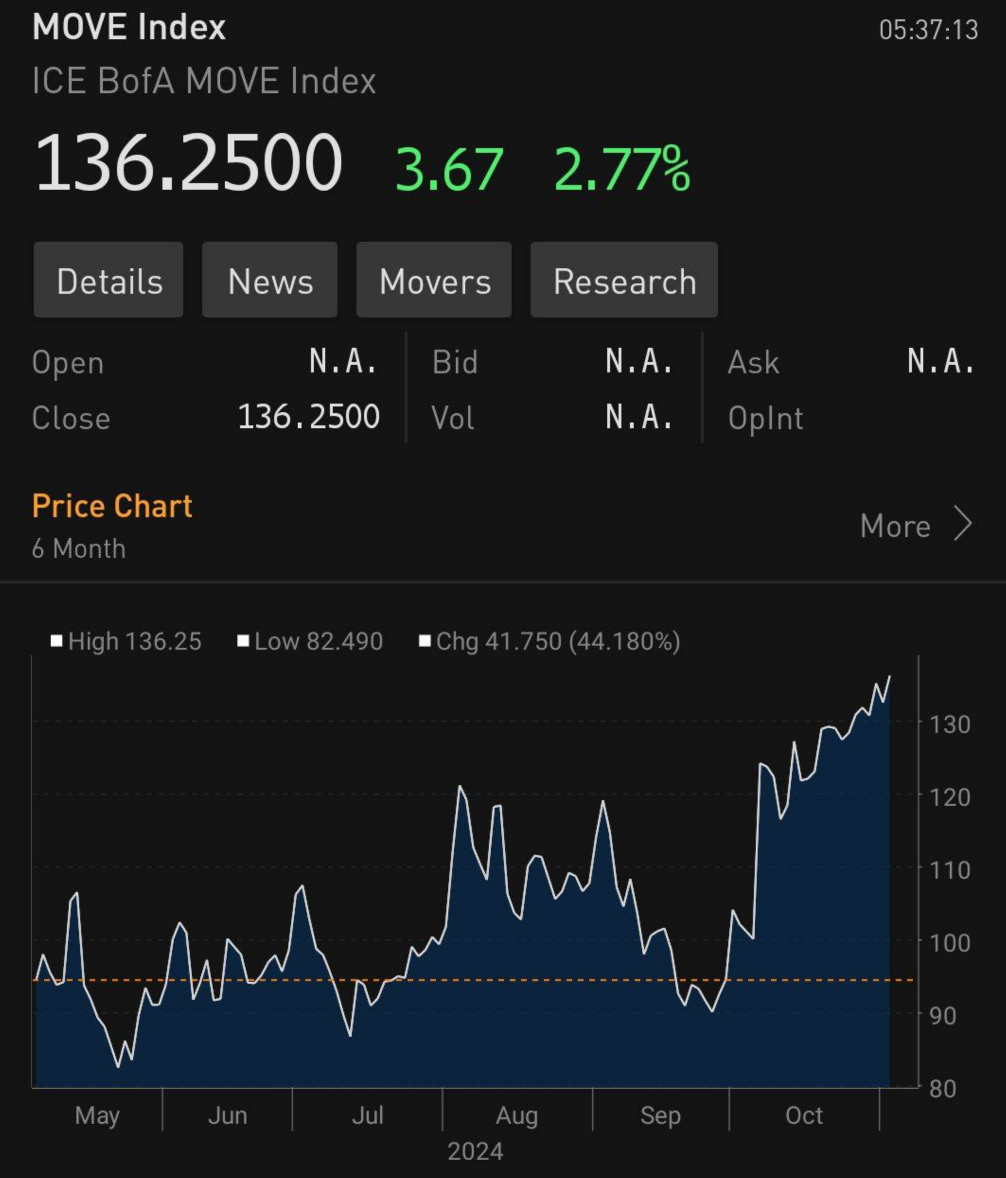Click the 100 y-axis label
The width and height of the screenshot is (1006, 1178).
(950, 944)
